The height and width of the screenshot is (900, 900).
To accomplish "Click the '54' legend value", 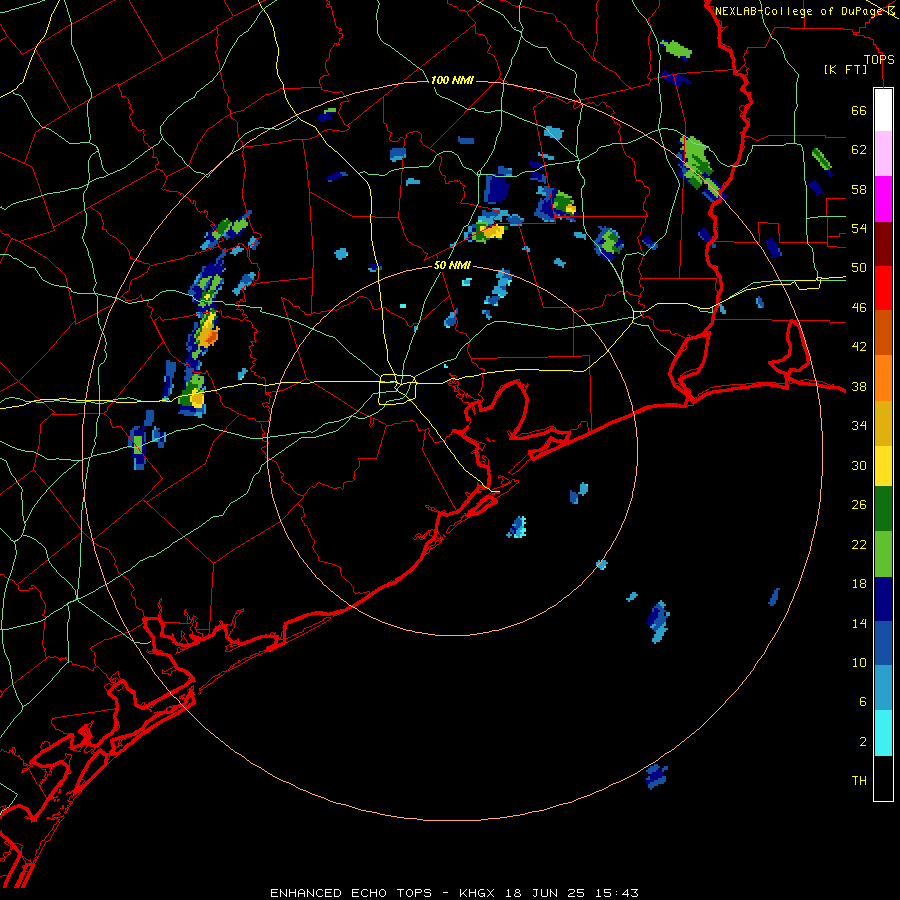I will [x=859, y=228].
